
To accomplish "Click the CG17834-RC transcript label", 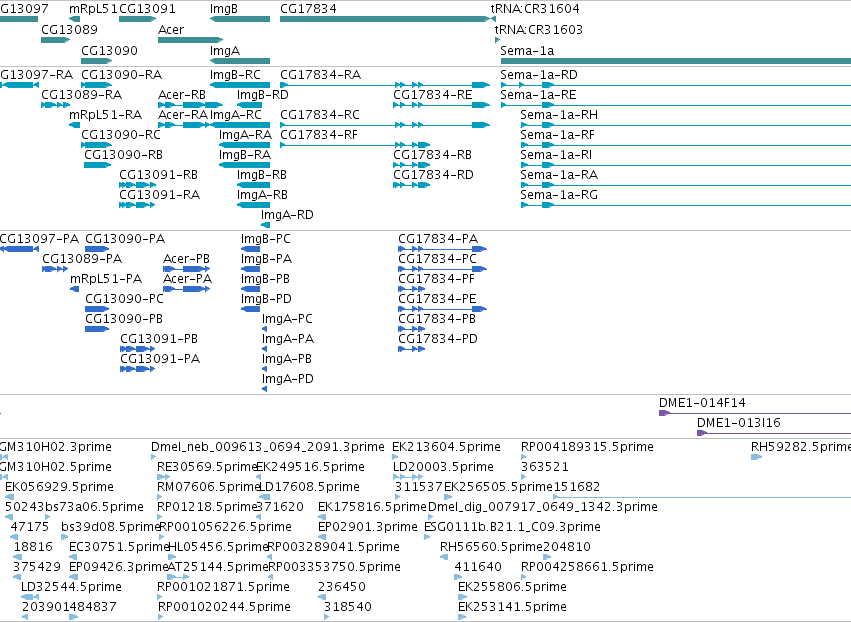I will [320, 115].
